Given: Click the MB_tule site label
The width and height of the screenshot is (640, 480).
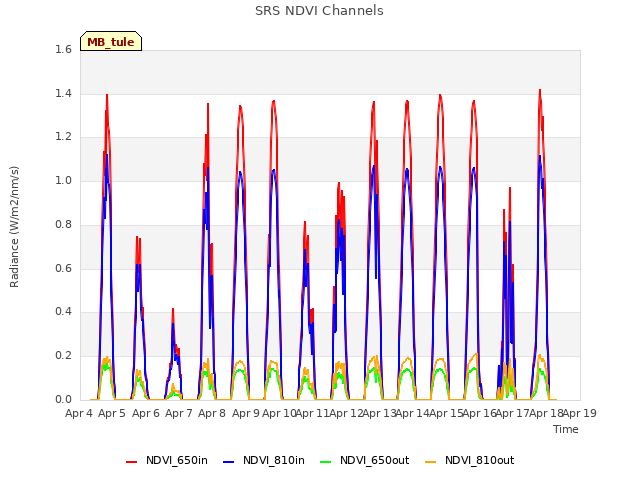Looking at the screenshot, I should [111, 42].
